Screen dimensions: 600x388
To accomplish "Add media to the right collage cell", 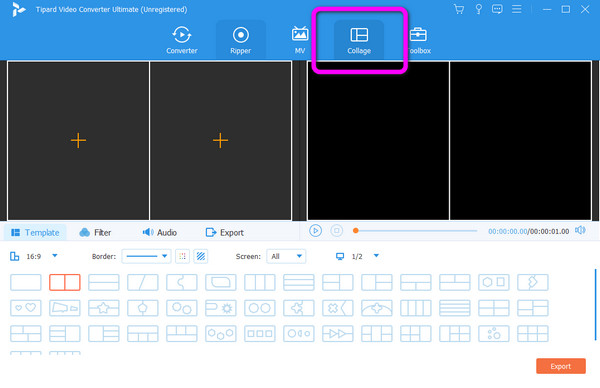I will click(220, 140).
